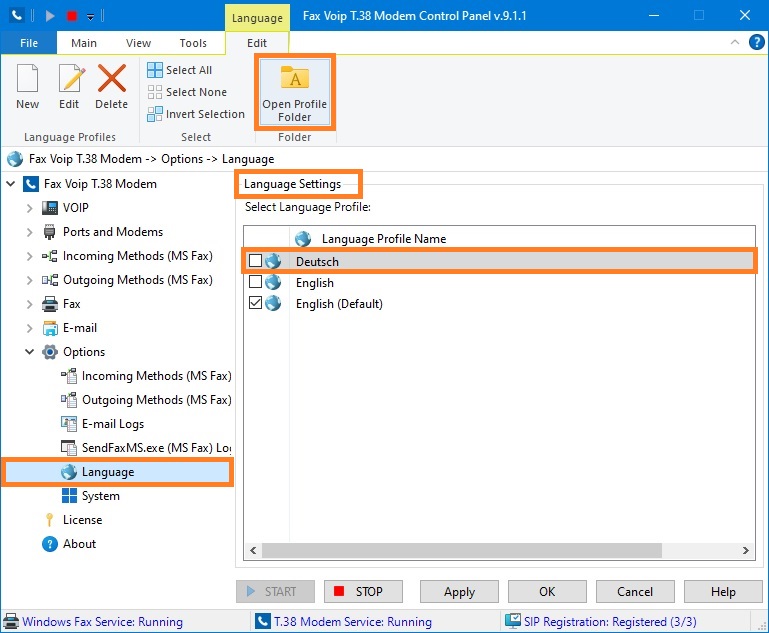
Task: Select Incoming Methods (MS Fax) under Options
Action: (156, 376)
